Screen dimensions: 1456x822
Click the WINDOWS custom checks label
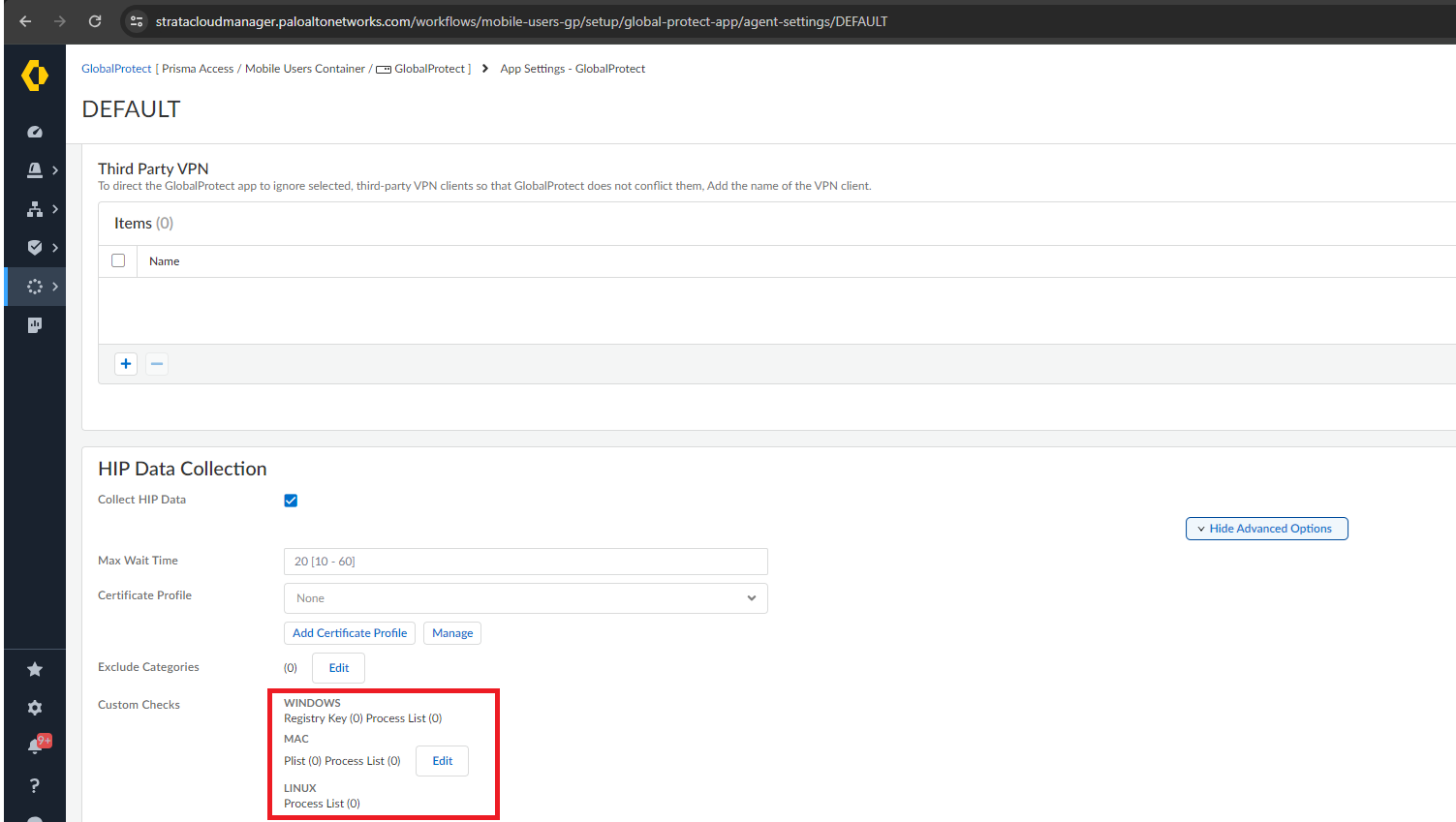click(x=312, y=703)
